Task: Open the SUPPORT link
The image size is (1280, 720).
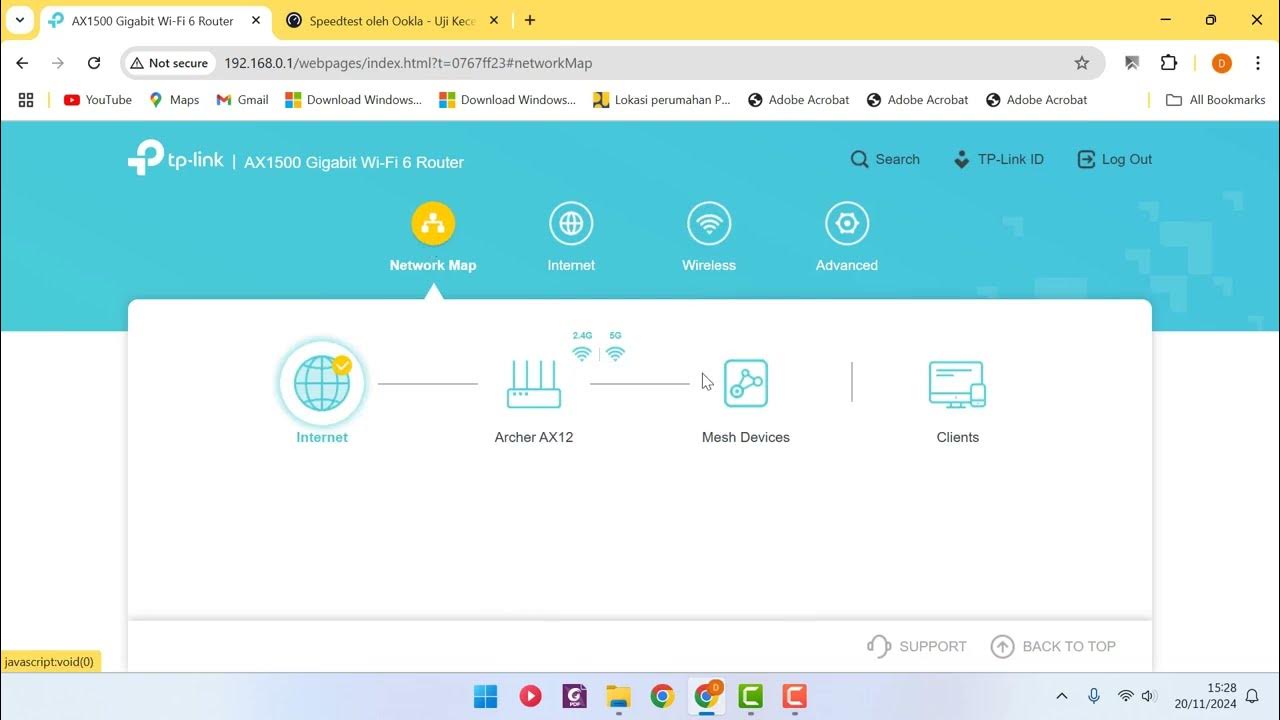Action: pos(917,646)
